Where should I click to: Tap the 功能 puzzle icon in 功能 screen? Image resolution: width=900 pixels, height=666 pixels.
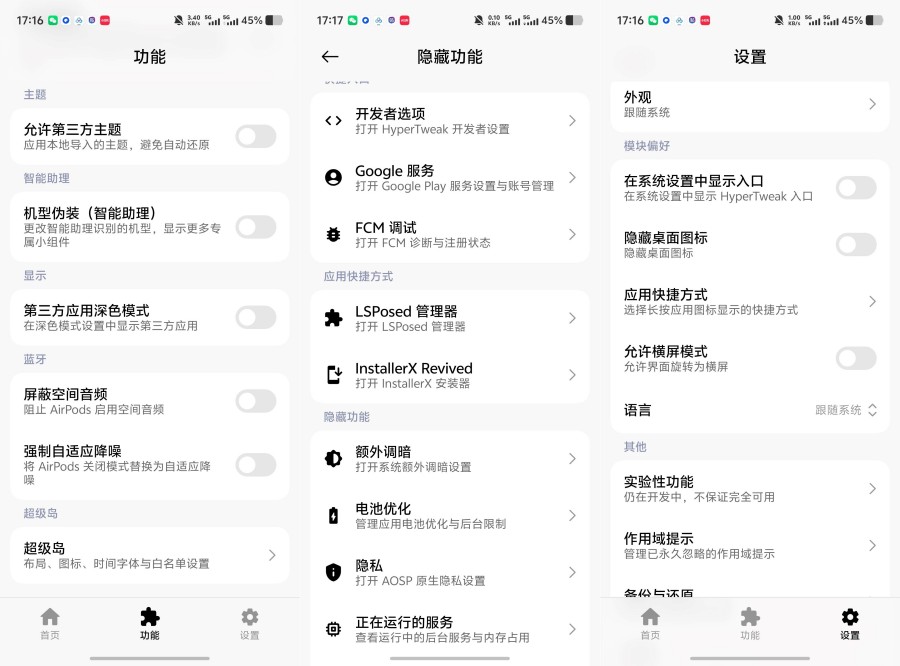(x=150, y=617)
